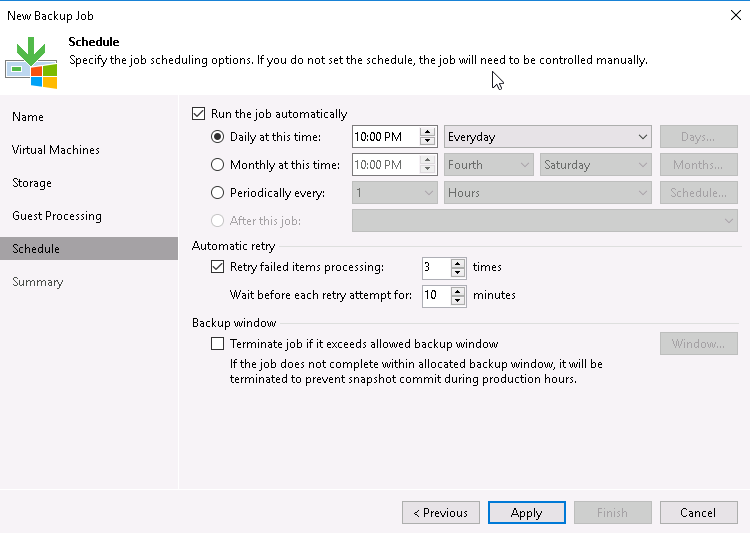Screen dimensions: 750x533
Task: Go to the Name step
Action: click(x=28, y=117)
